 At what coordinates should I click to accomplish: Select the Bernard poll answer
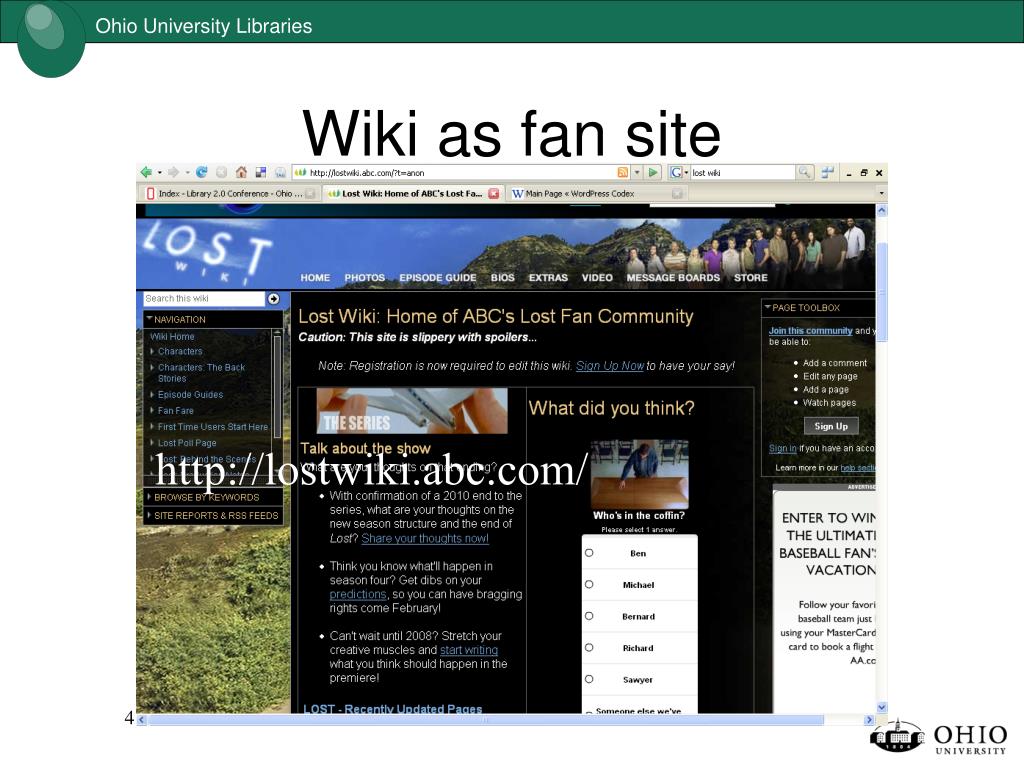point(589,616)
